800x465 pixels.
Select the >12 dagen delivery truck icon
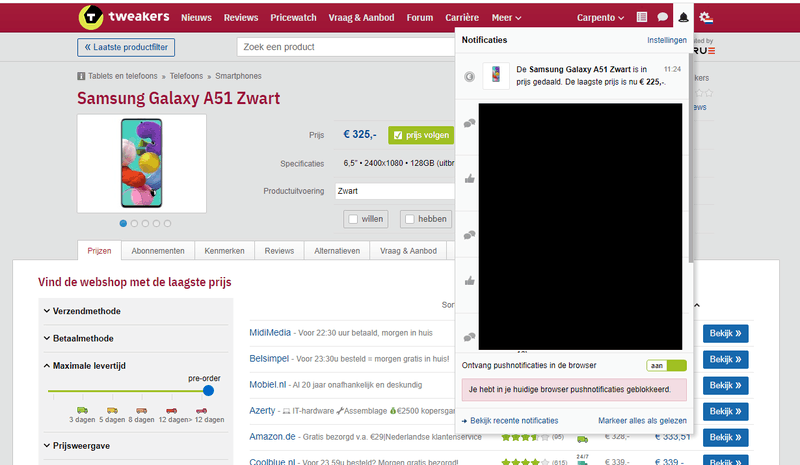pos(202,410)
